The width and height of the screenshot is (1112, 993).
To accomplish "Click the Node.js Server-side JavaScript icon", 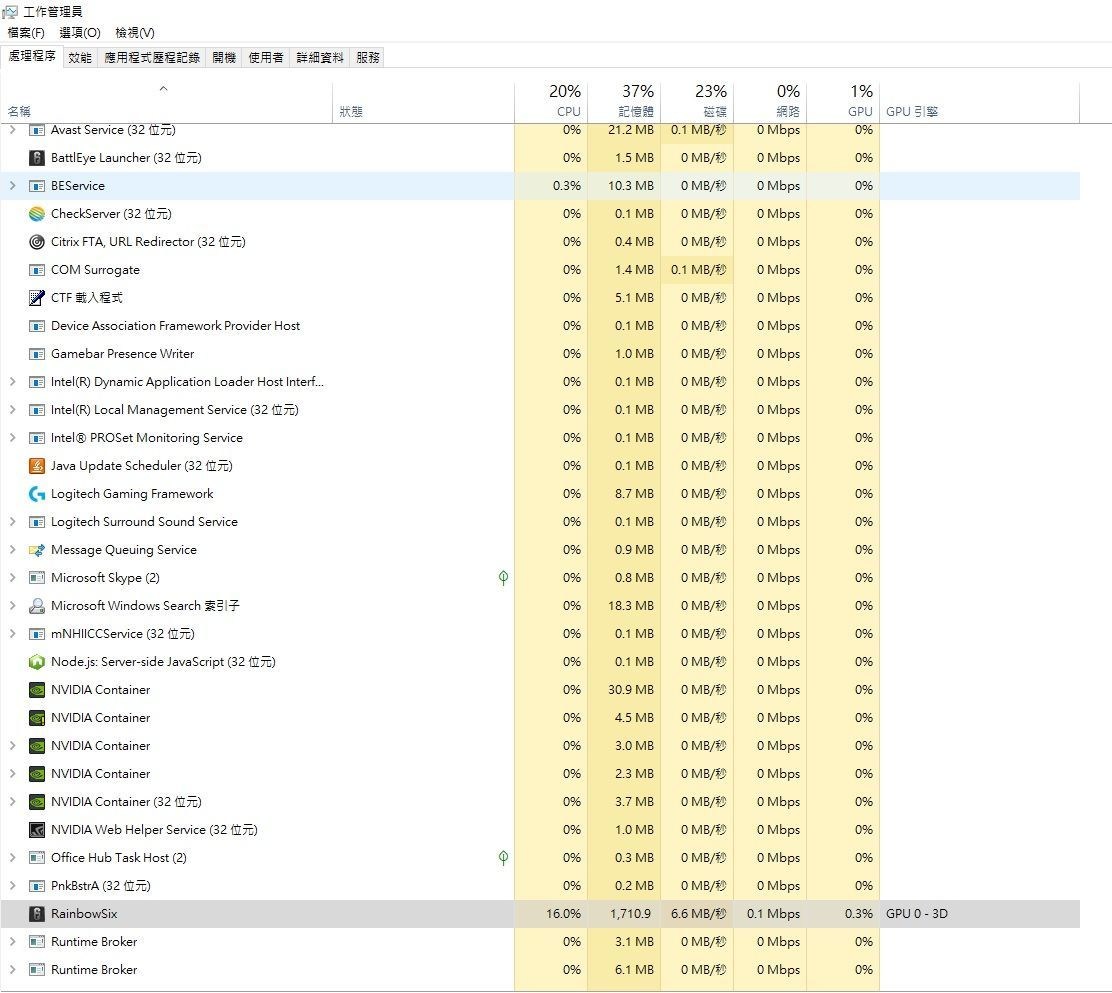I will click(37, 662).
